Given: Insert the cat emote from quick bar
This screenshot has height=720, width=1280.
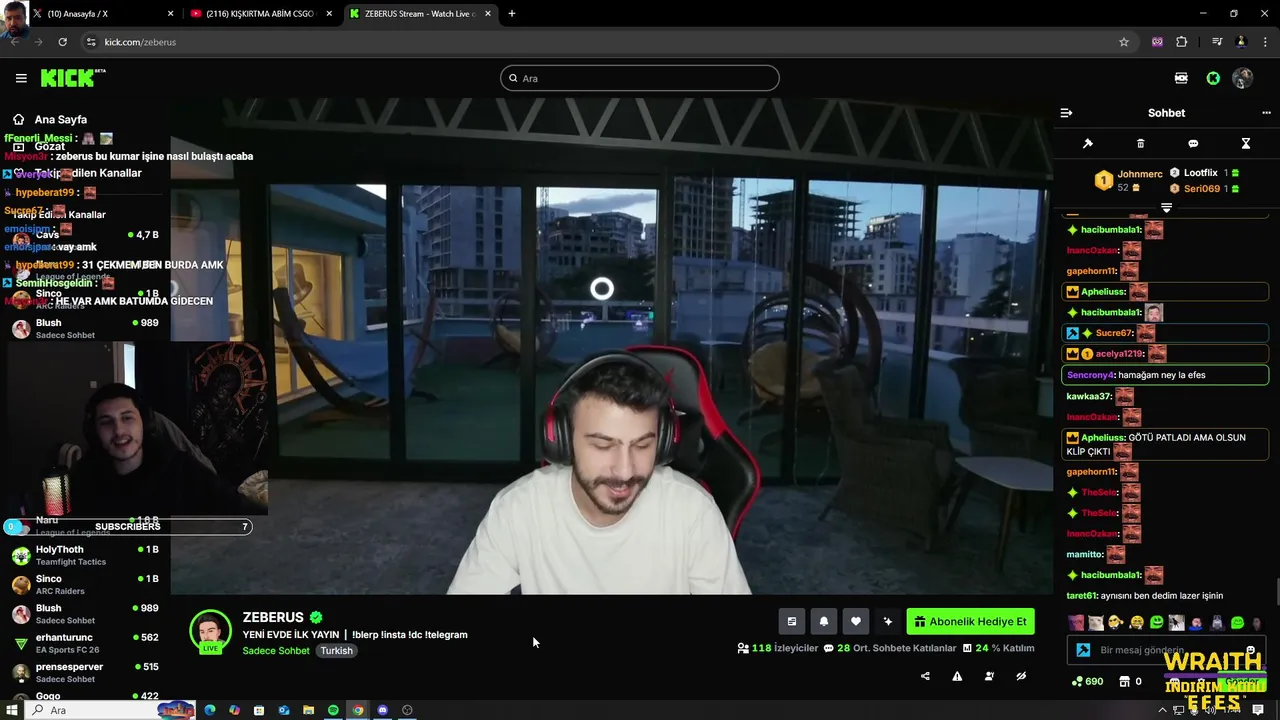Looking at the screenshot, I should (1095, 622).
